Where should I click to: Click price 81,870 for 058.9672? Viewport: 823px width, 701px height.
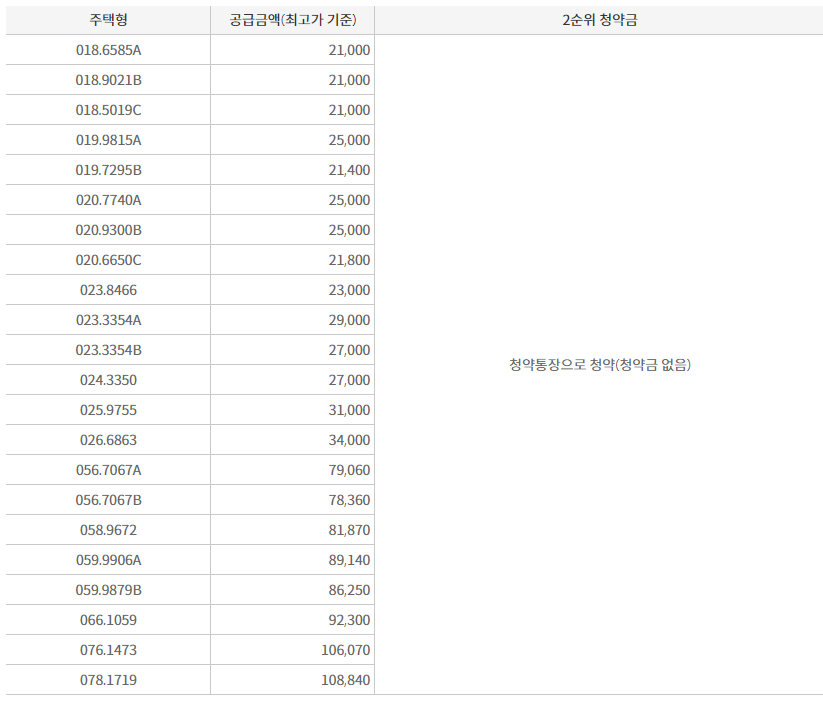click(x=349, y=530)
